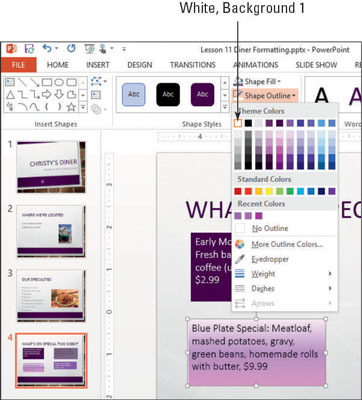Select the Isosceles Triangle shape
Image resolution: width=362 pixels, height=400 pixels.
pyautogui.click(x=10, y=95)
